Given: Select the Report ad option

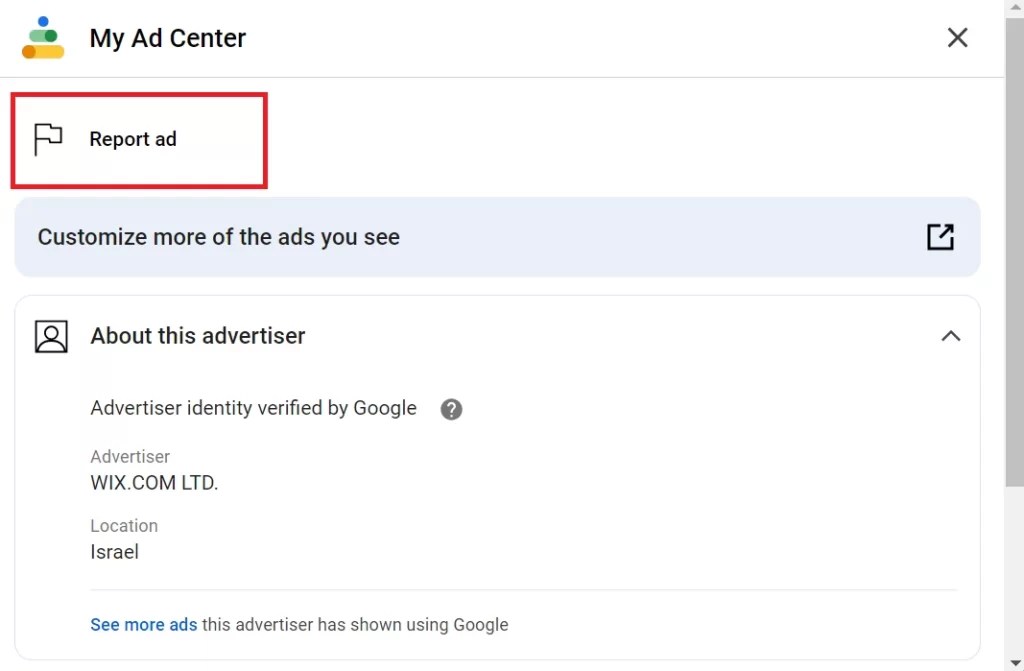Looking at the screenshot, I should [134, 139].
